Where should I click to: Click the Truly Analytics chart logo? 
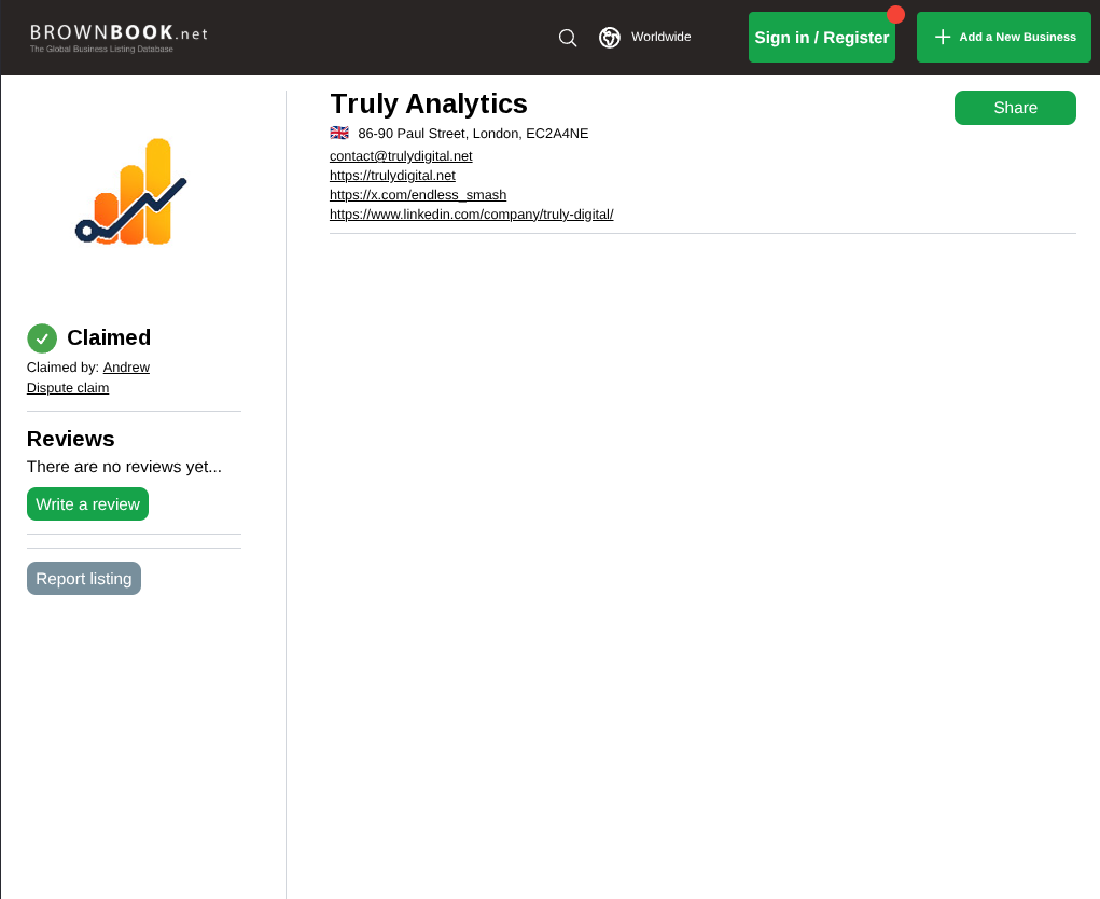coord(131,192)
